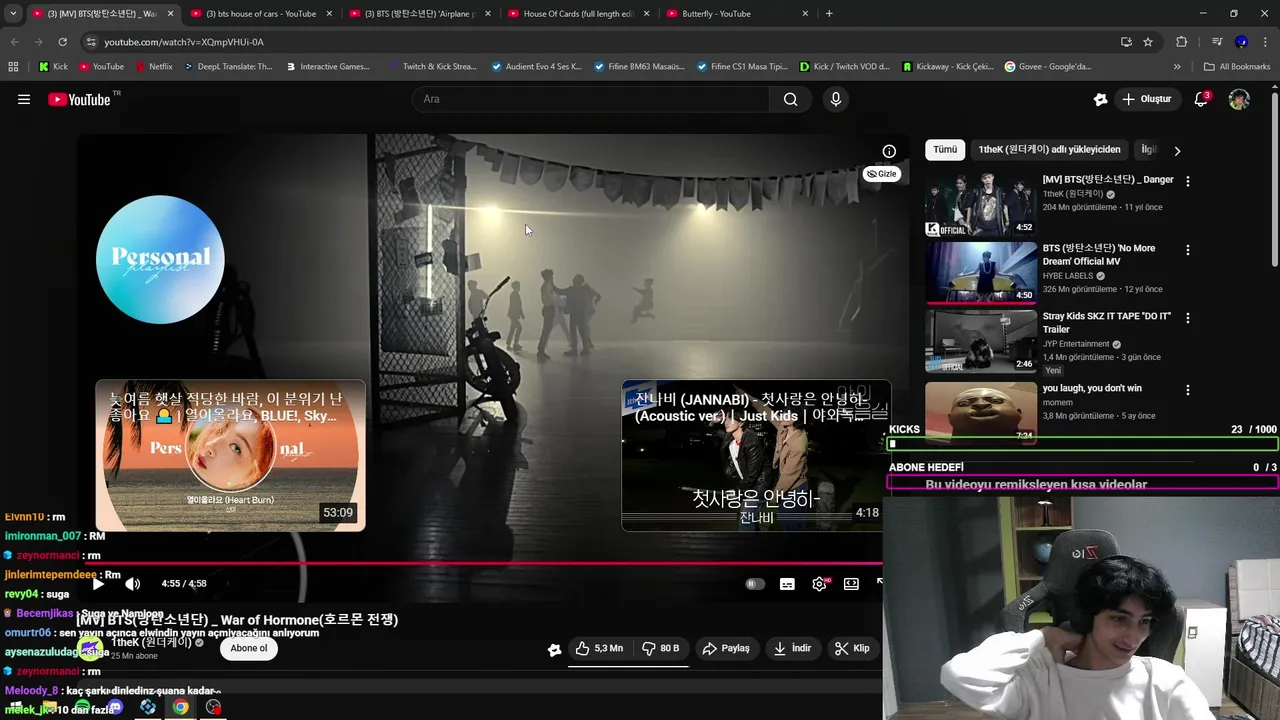Viewport: 1280px width, 720px height.
Task: Open the media control icon in Chrome toolbar
Action: (x=1217, y=42)
